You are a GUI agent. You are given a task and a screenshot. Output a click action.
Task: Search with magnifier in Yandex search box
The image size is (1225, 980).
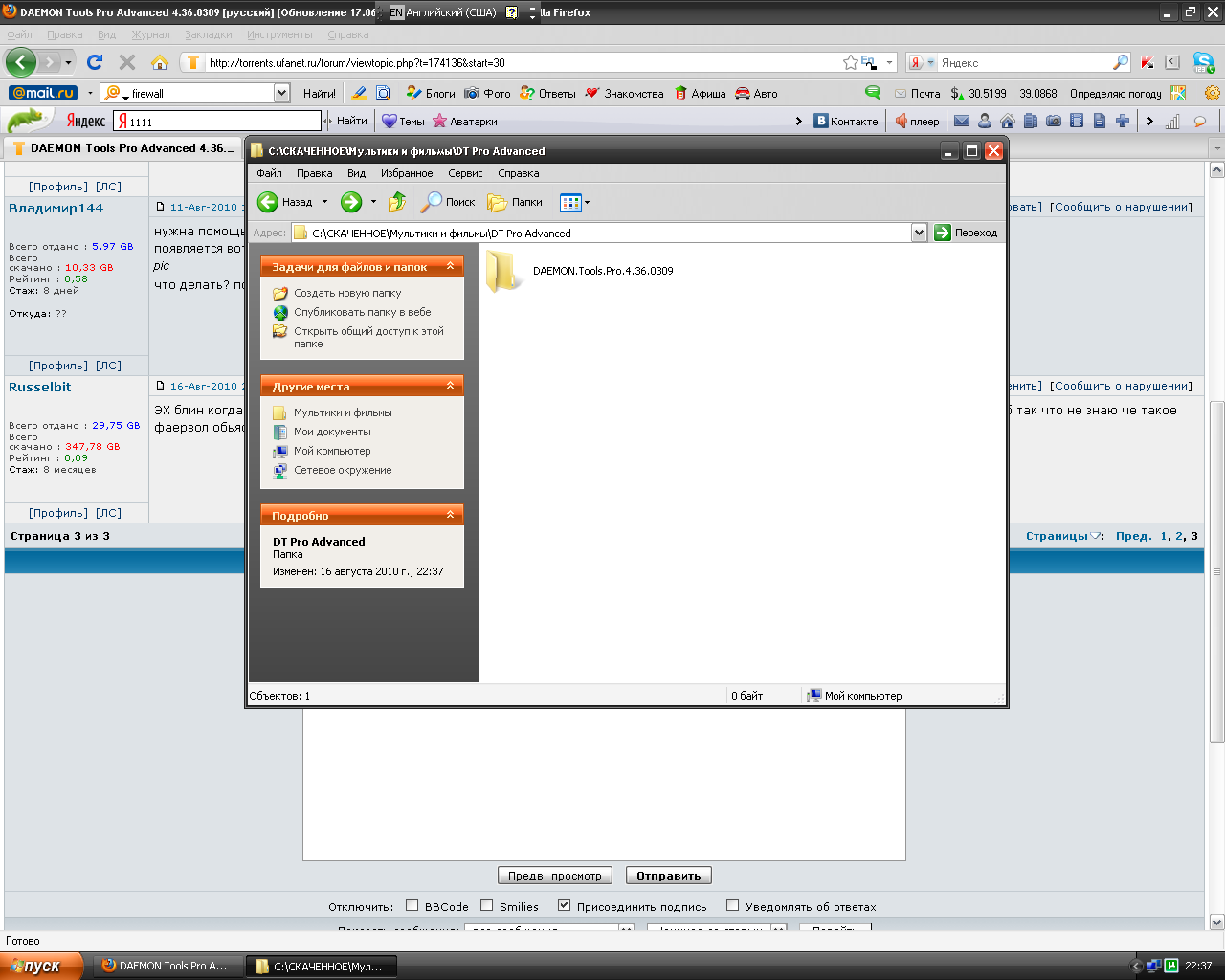[x=1121, y=62]
